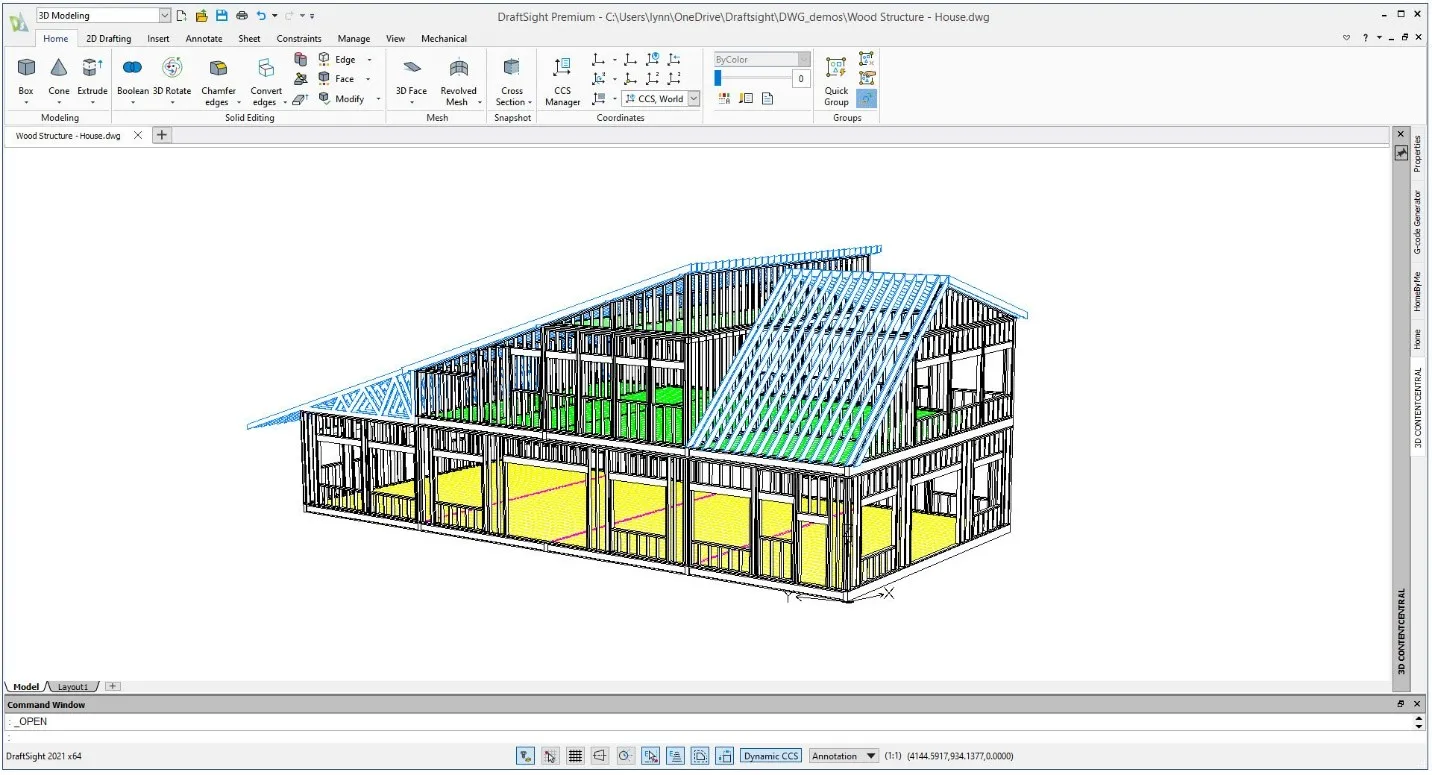Viewport: 1432px width, 775px height.
Task: Open the 3D CONTENTCENTRAL sidebar panel
Action: pos(1417,400)
